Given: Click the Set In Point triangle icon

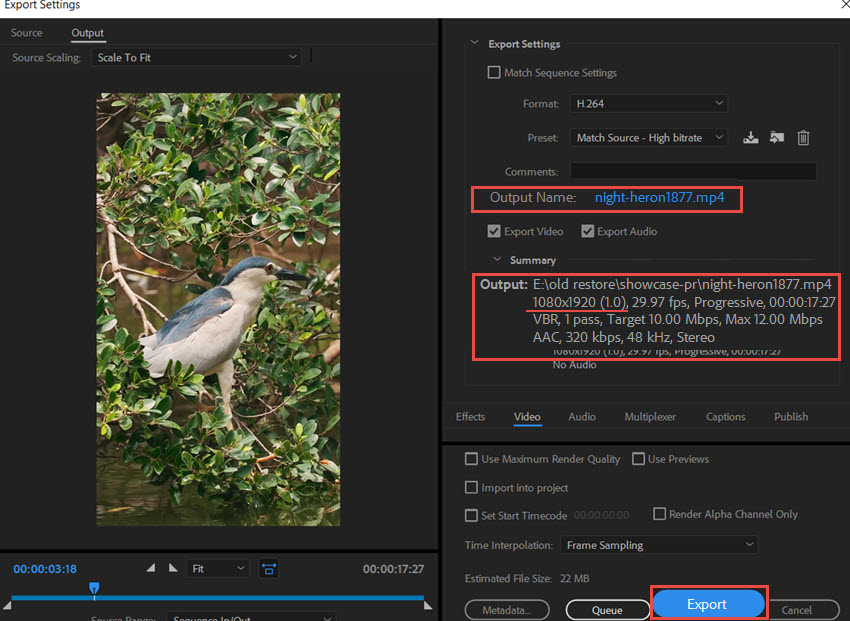Looking at the screenshot, I should tap(151, 568).
